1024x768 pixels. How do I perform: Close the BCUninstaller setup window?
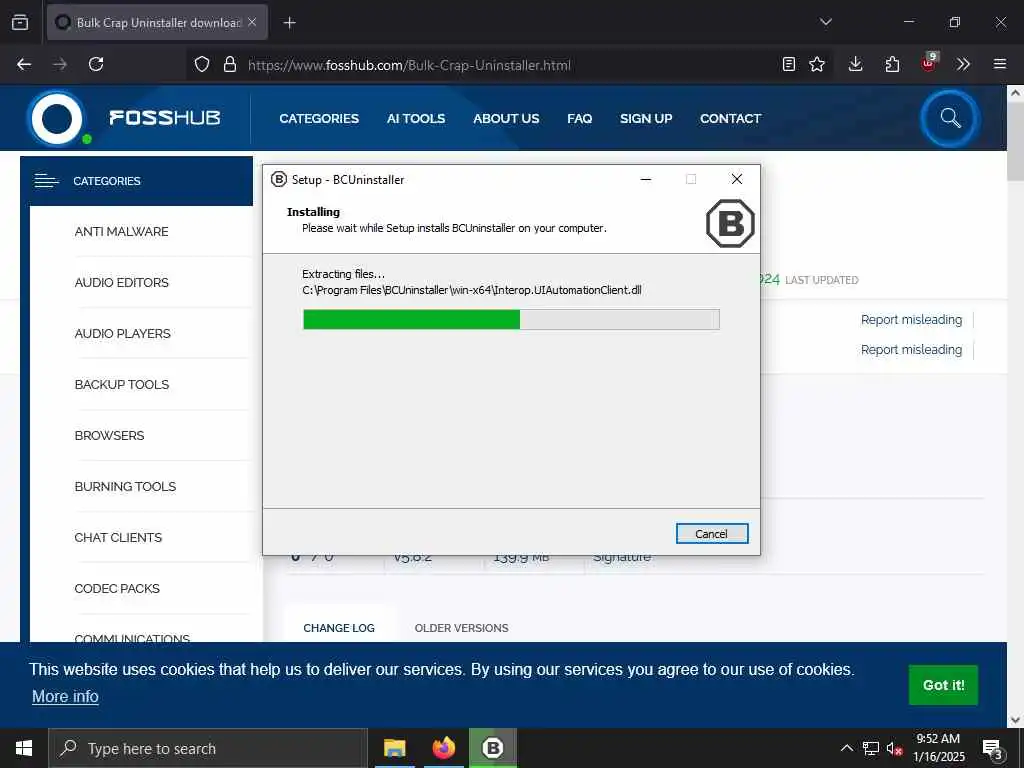[737, 179]
